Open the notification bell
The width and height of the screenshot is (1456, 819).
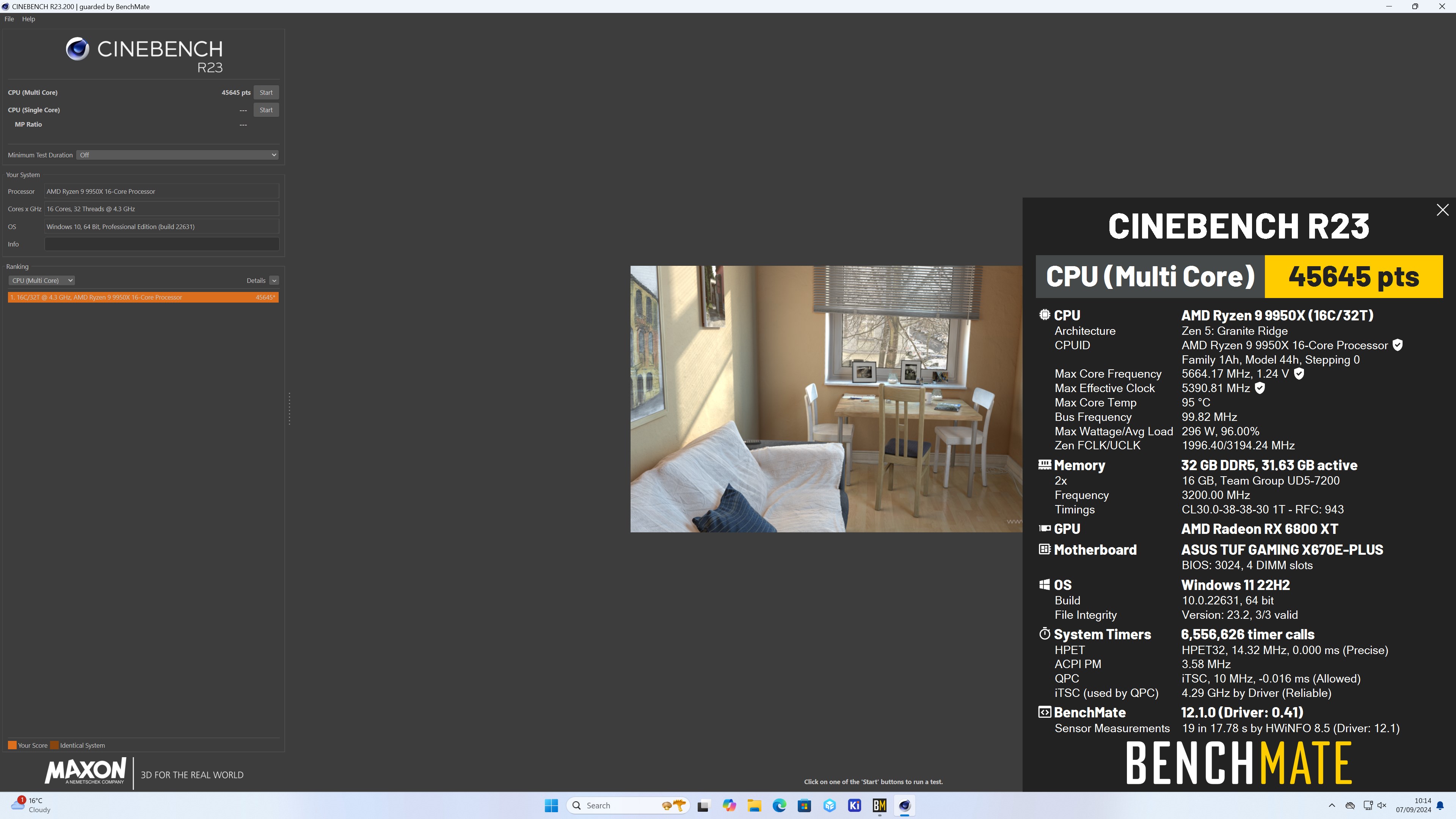1440,805
